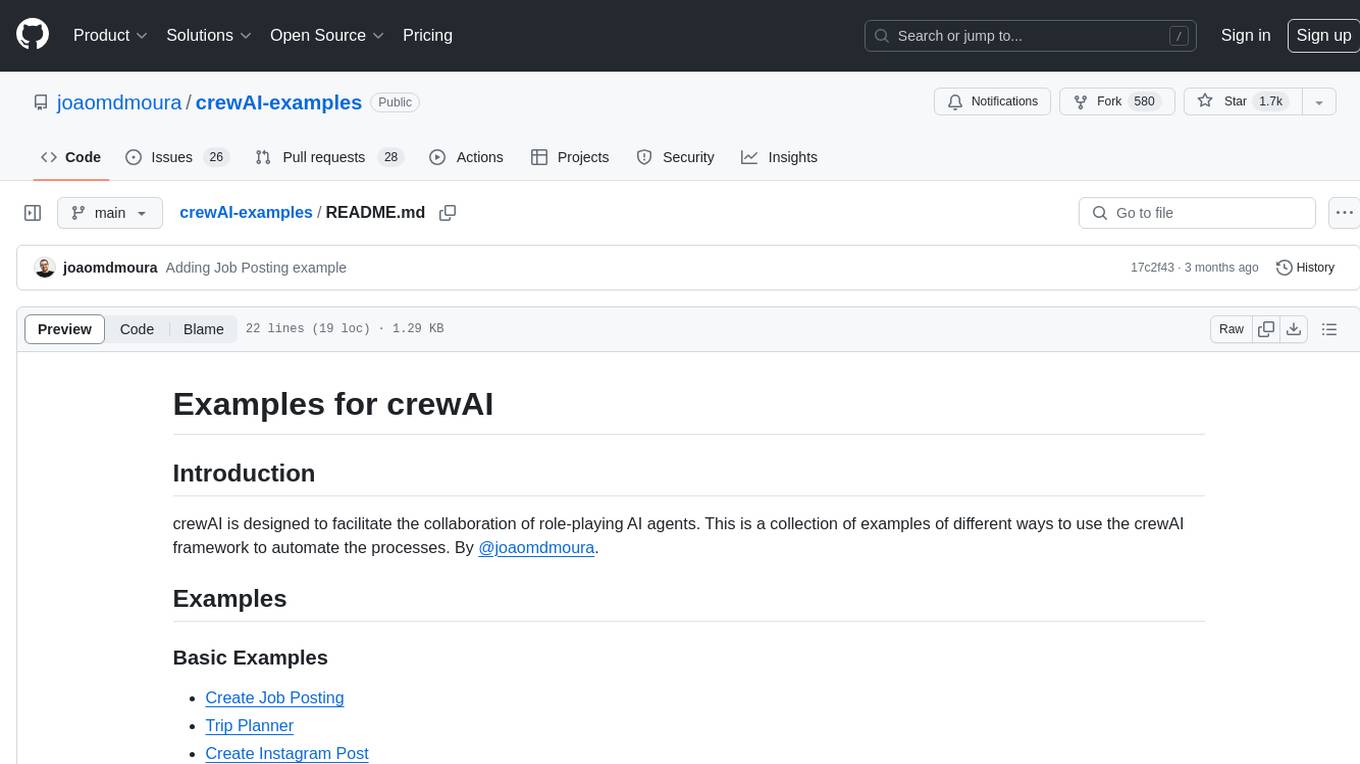Switch to the Pull requests tab

pyautogui.click(x=329, y=157)
